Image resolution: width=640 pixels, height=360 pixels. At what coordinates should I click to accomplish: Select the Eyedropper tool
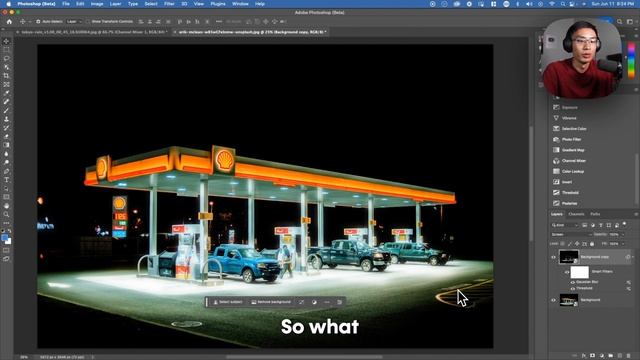tap(7, 93)
